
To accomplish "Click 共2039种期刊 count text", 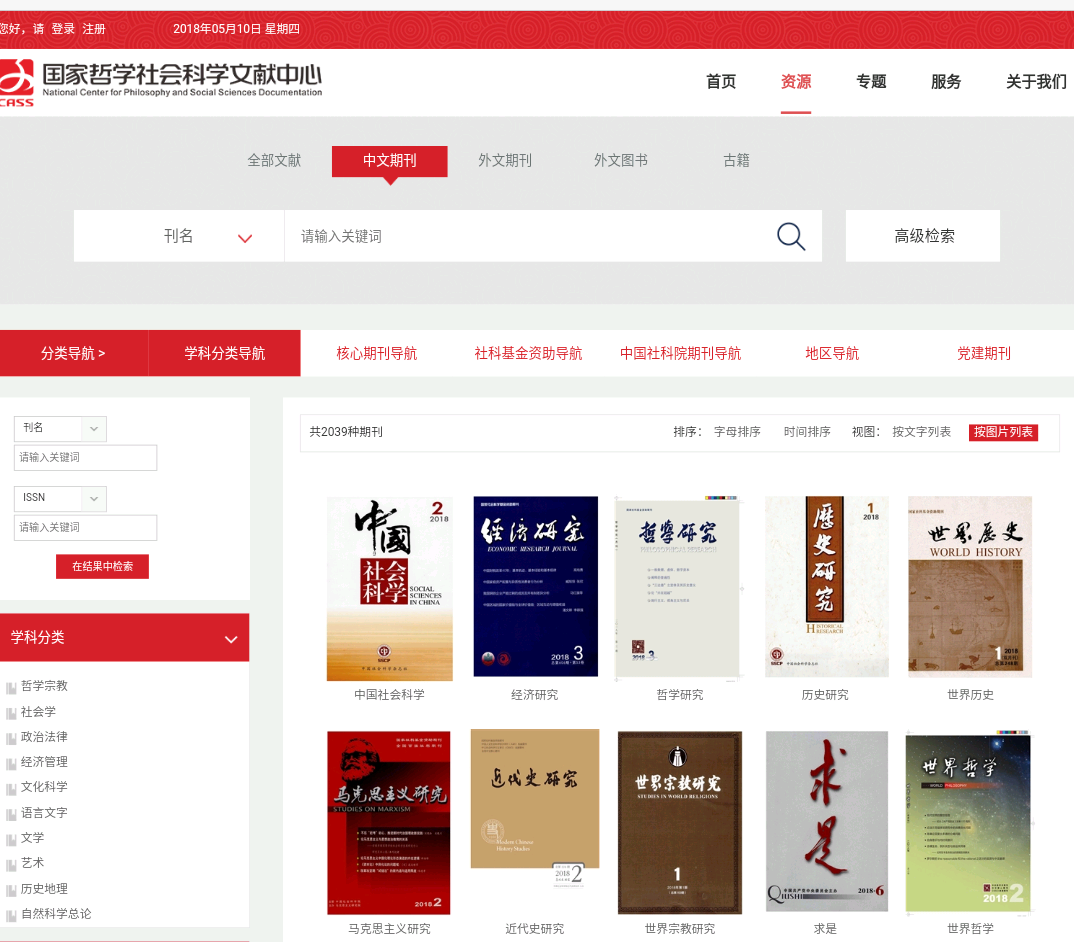I will click(x=346, y=432).
